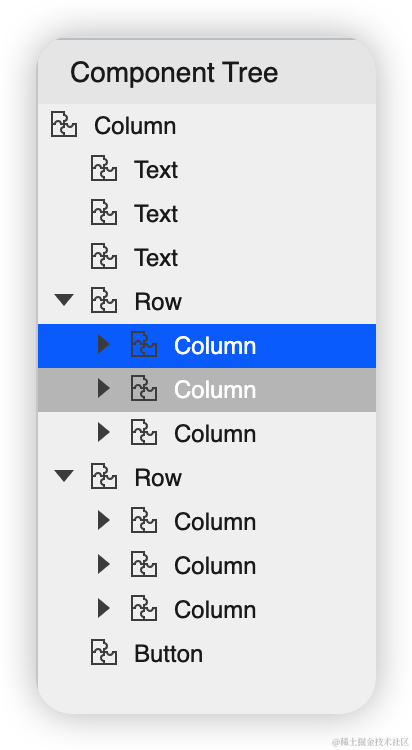Click the blue-highlighted Column's puzzle icon

click(144, 345)
